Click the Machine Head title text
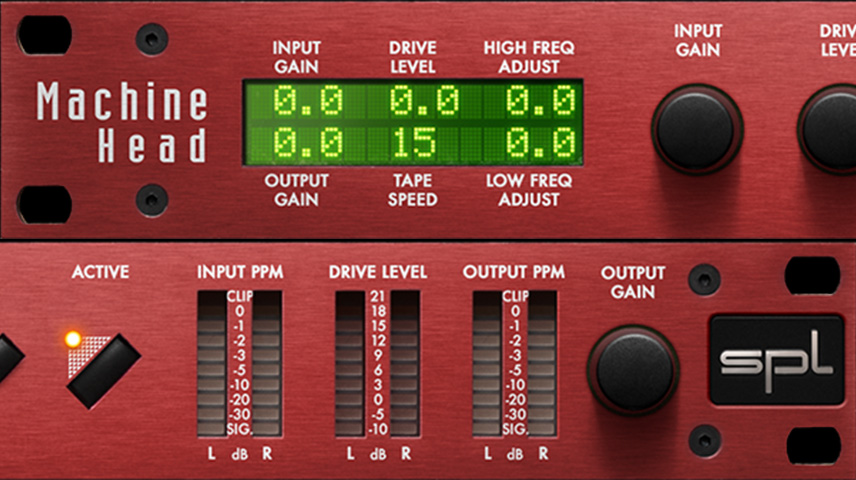This screenshot has width=856, height=480. (122, 122)
